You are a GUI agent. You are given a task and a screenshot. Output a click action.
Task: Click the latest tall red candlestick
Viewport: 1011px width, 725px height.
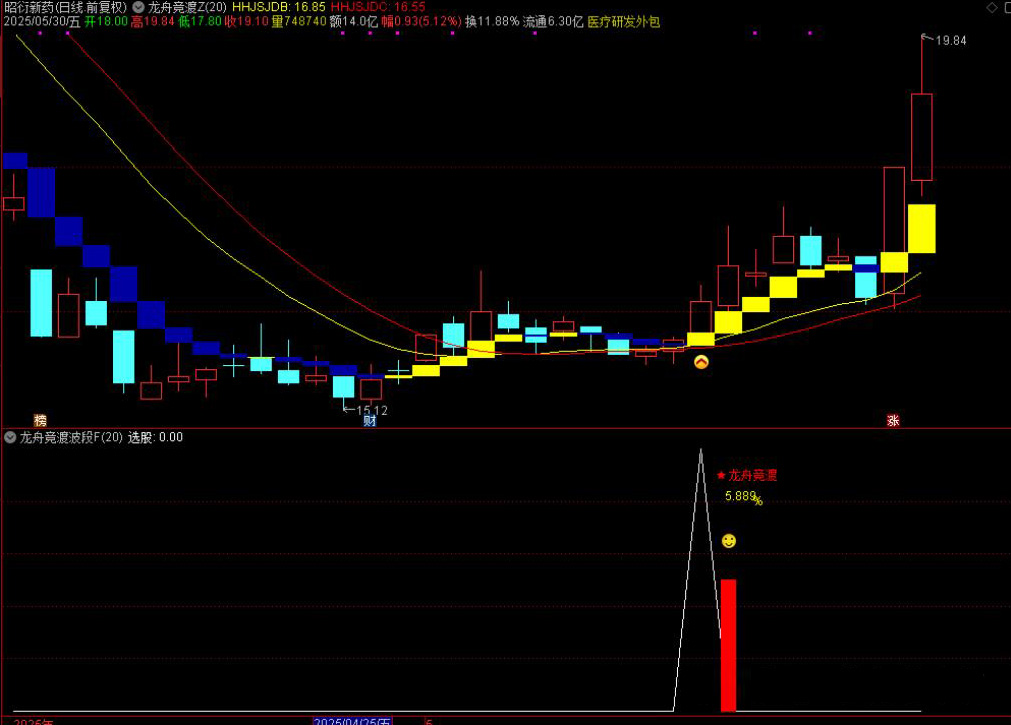922,137
